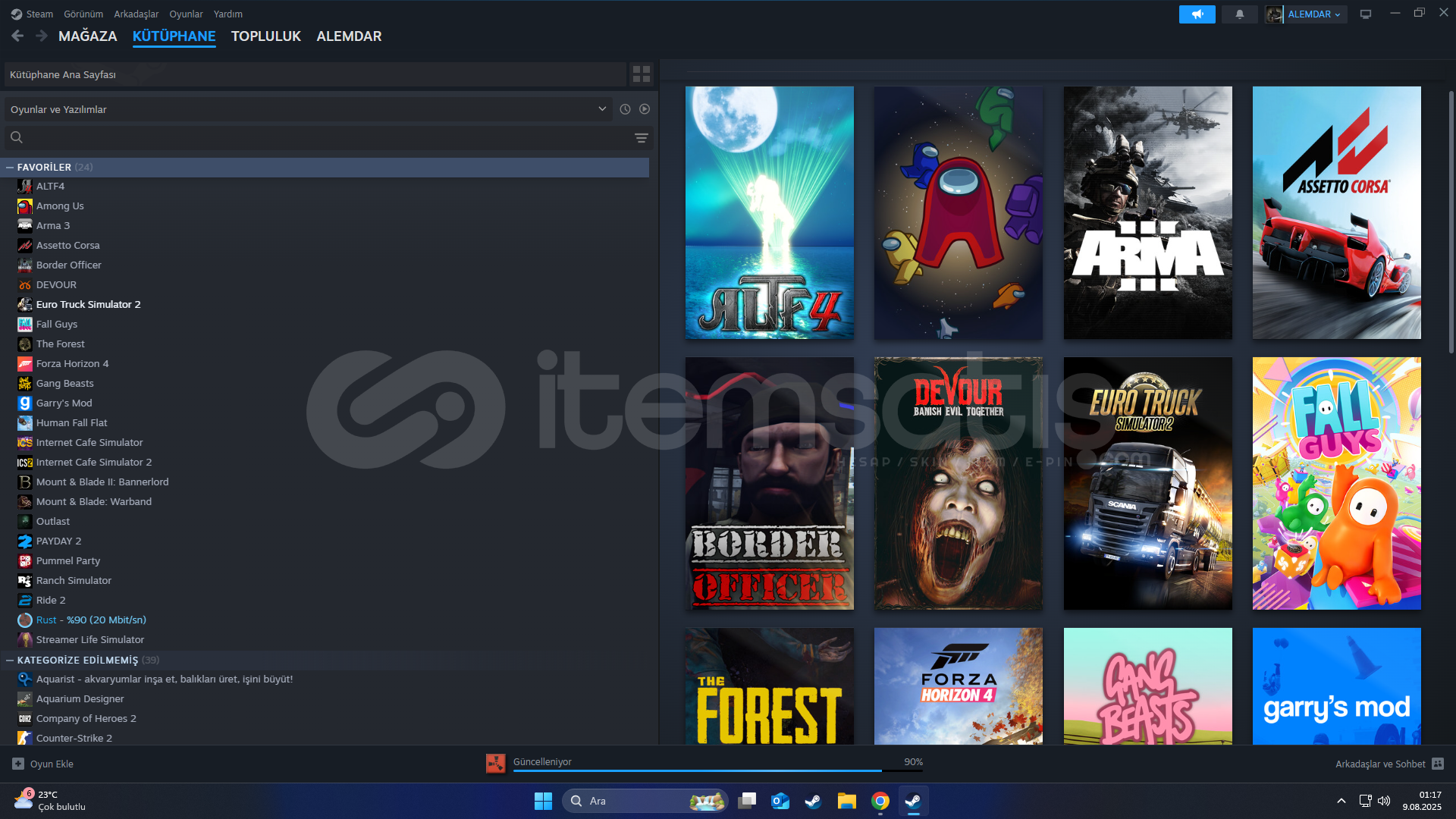Open the taskbar volume icon
1456x819 pixels.
tap(1384, 801)
